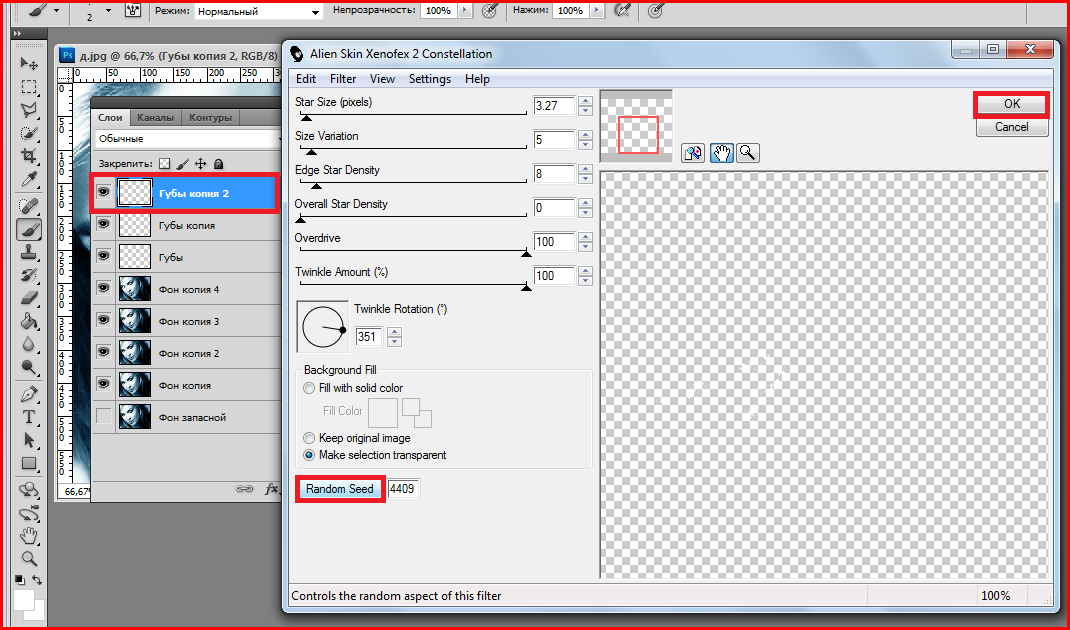The width and height of the screenshot is (1070, 630).
Task: Select the Clone Stamp tool
Action: coord(29,253)
